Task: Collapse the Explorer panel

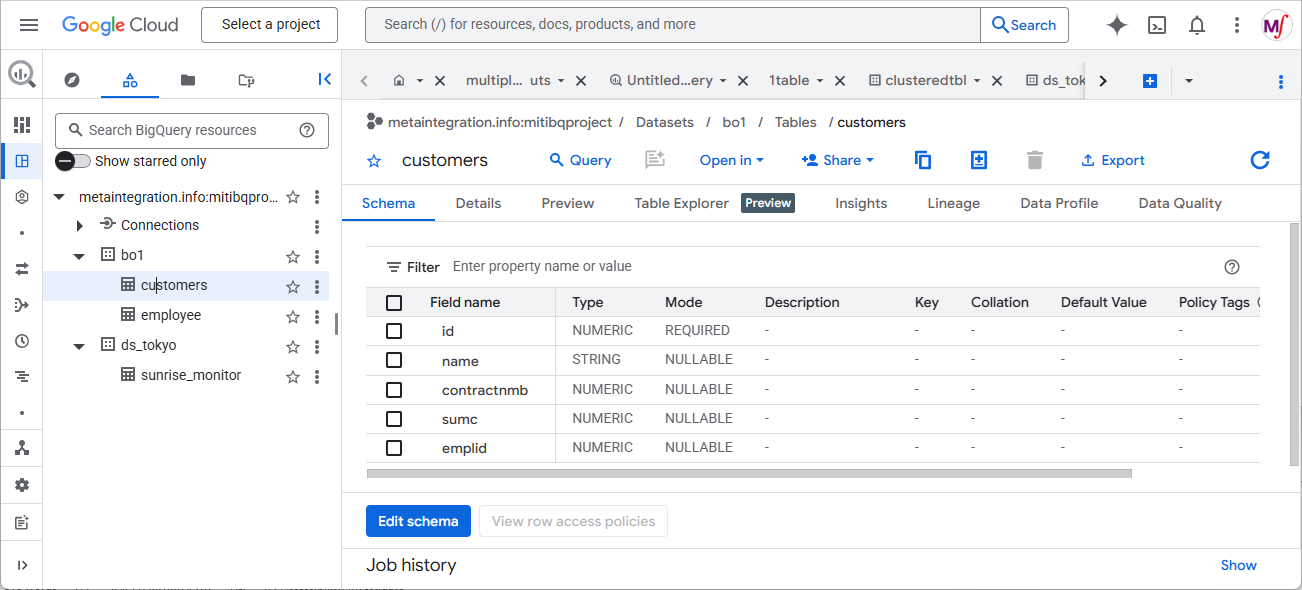Action: tap(324, 80)
